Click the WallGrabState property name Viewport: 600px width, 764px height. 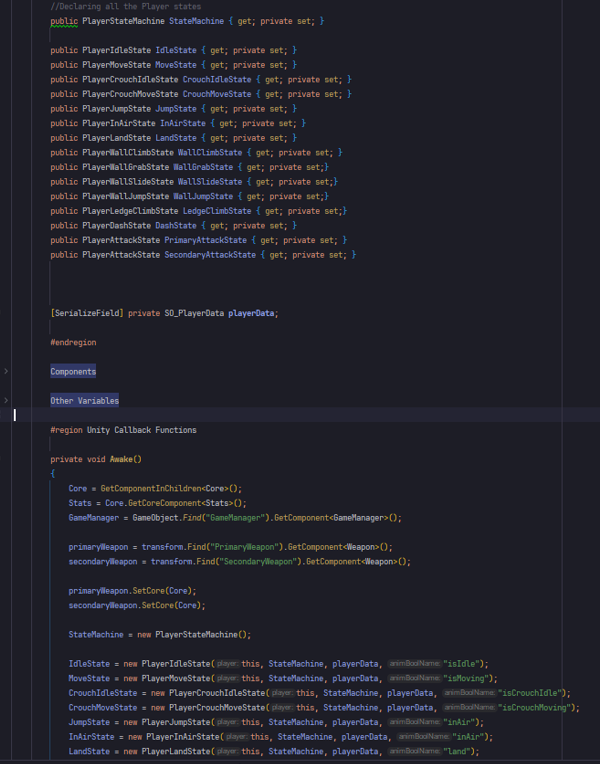point(203,168)
